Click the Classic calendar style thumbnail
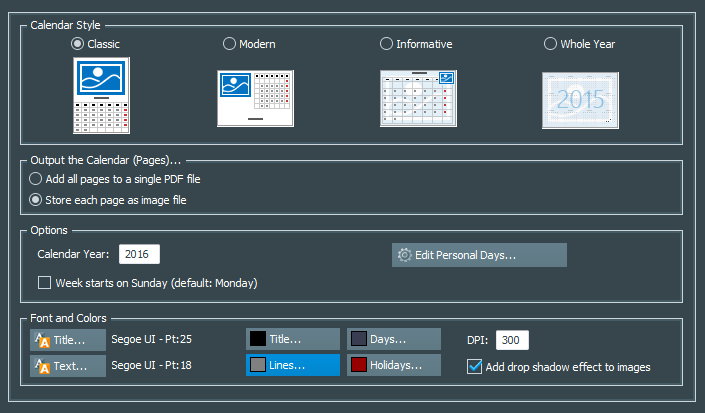705x413 pixels. (103, 95)
